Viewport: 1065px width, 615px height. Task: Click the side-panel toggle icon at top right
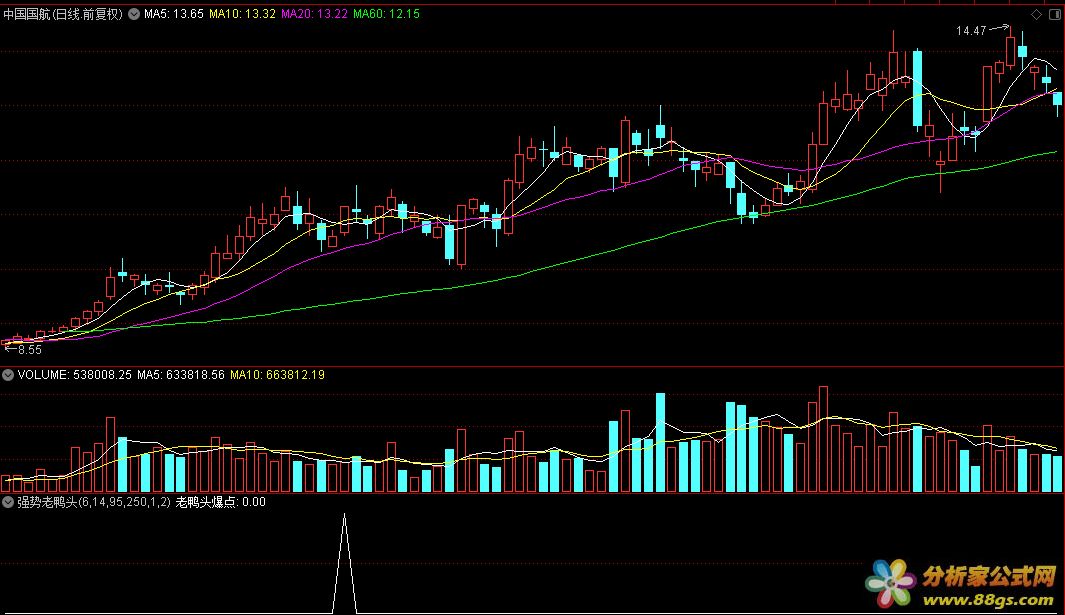1055,14
